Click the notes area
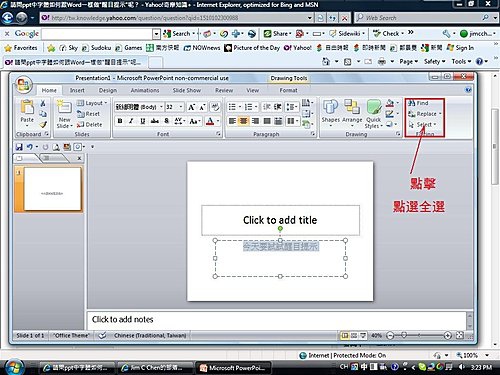This screenshot has width=500, height=375. click(277, 320)
